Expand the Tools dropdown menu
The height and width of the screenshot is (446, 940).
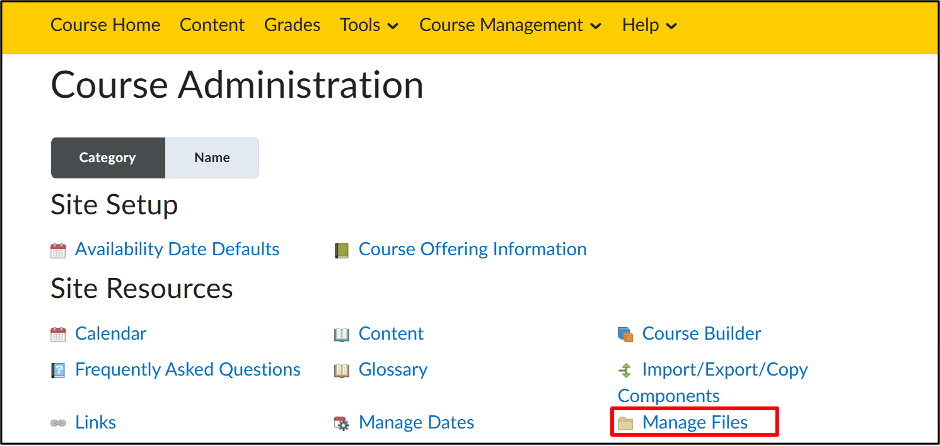point(369,25)
